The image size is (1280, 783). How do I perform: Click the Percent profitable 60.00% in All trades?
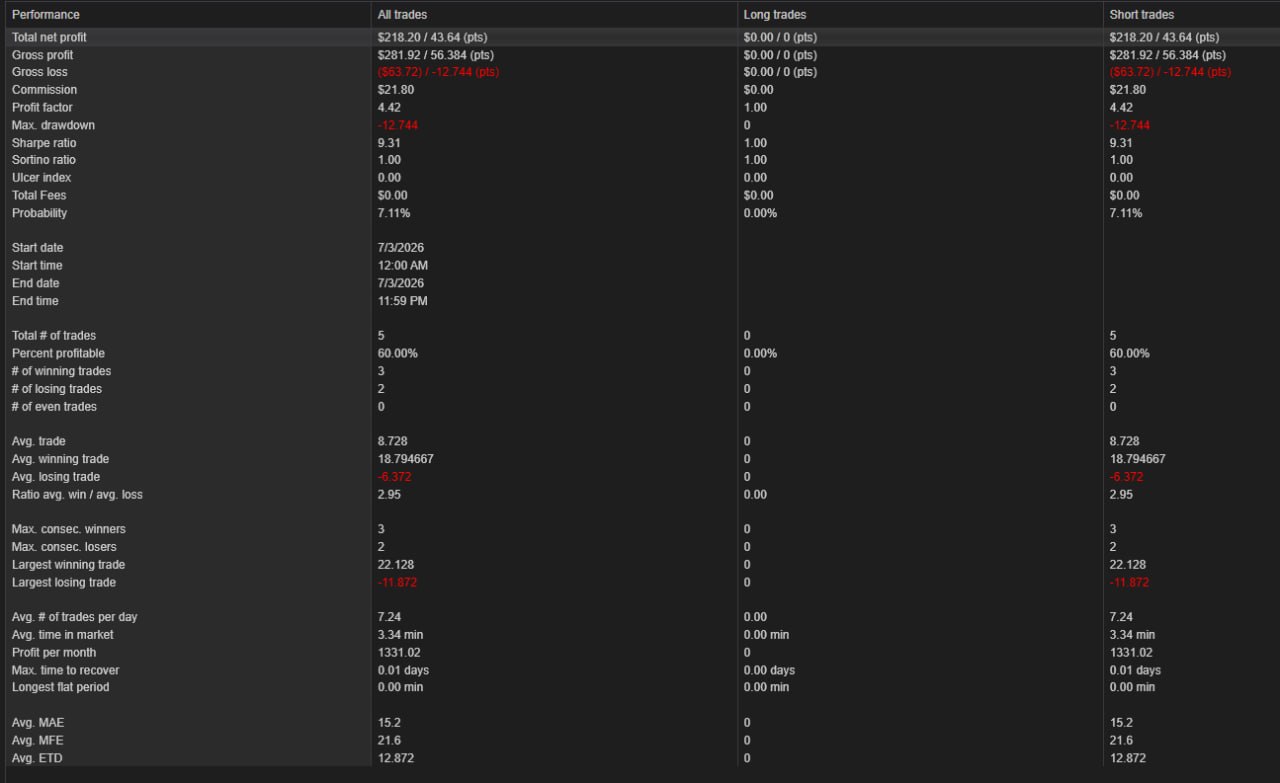(x=398, y=354)
